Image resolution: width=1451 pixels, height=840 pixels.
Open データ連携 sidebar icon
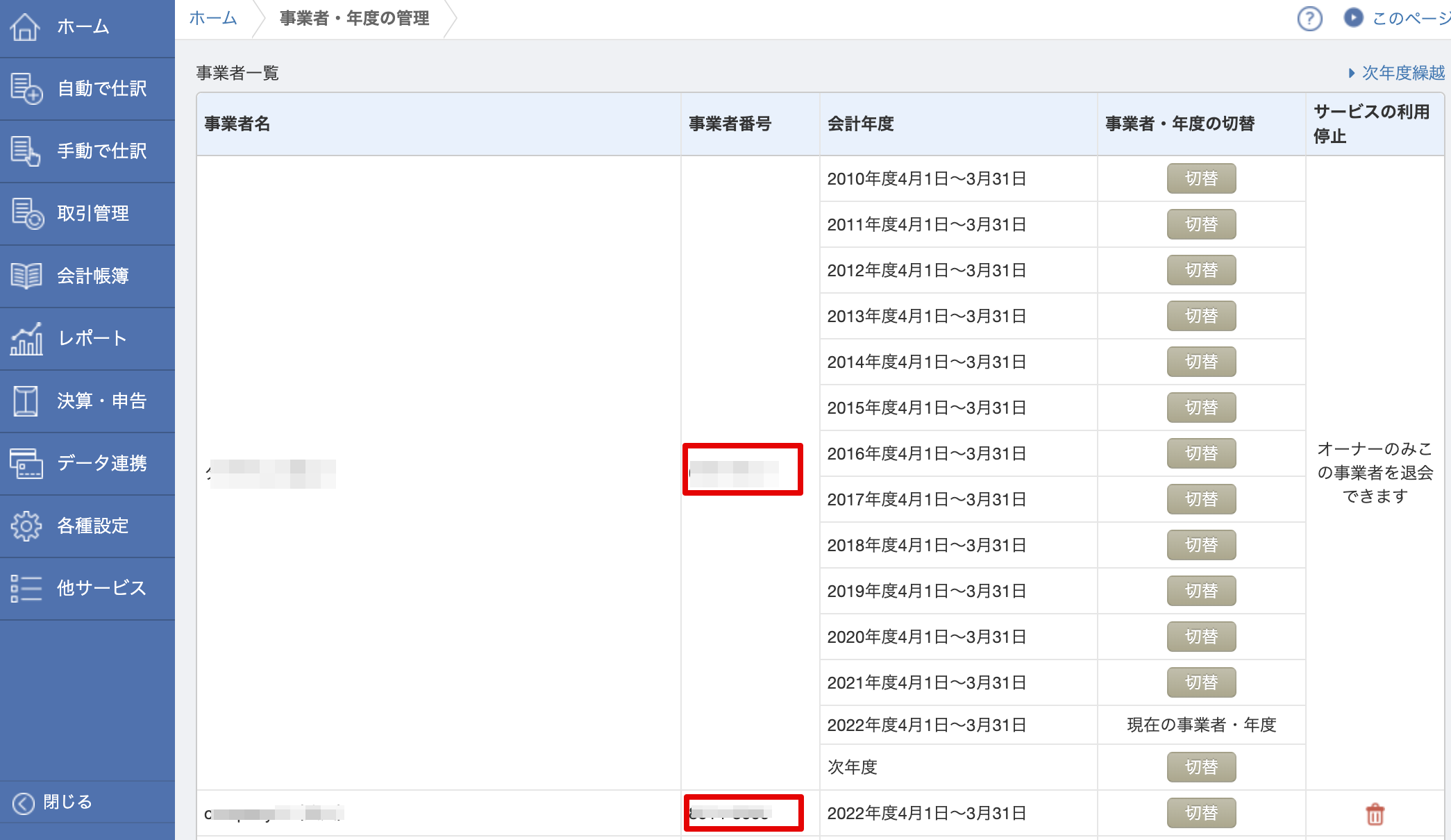pyautogui.click(x=26, y=464)
